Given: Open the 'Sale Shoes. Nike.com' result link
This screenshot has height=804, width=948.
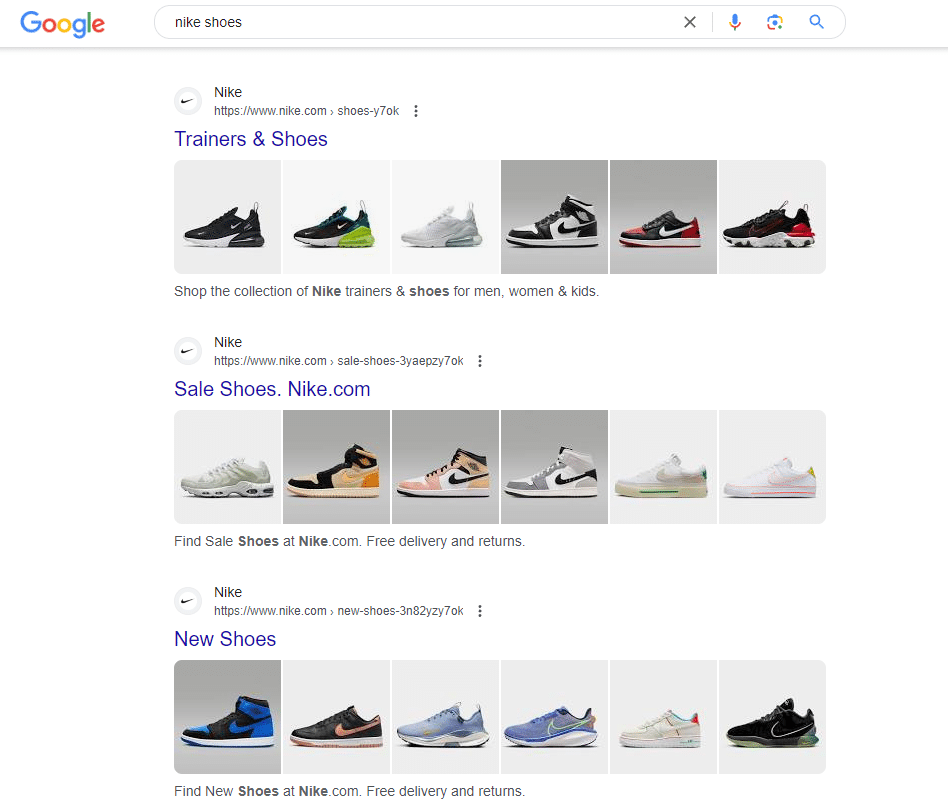Looking at the screenshot, I should pyautogui.click(x=272, y=389).
